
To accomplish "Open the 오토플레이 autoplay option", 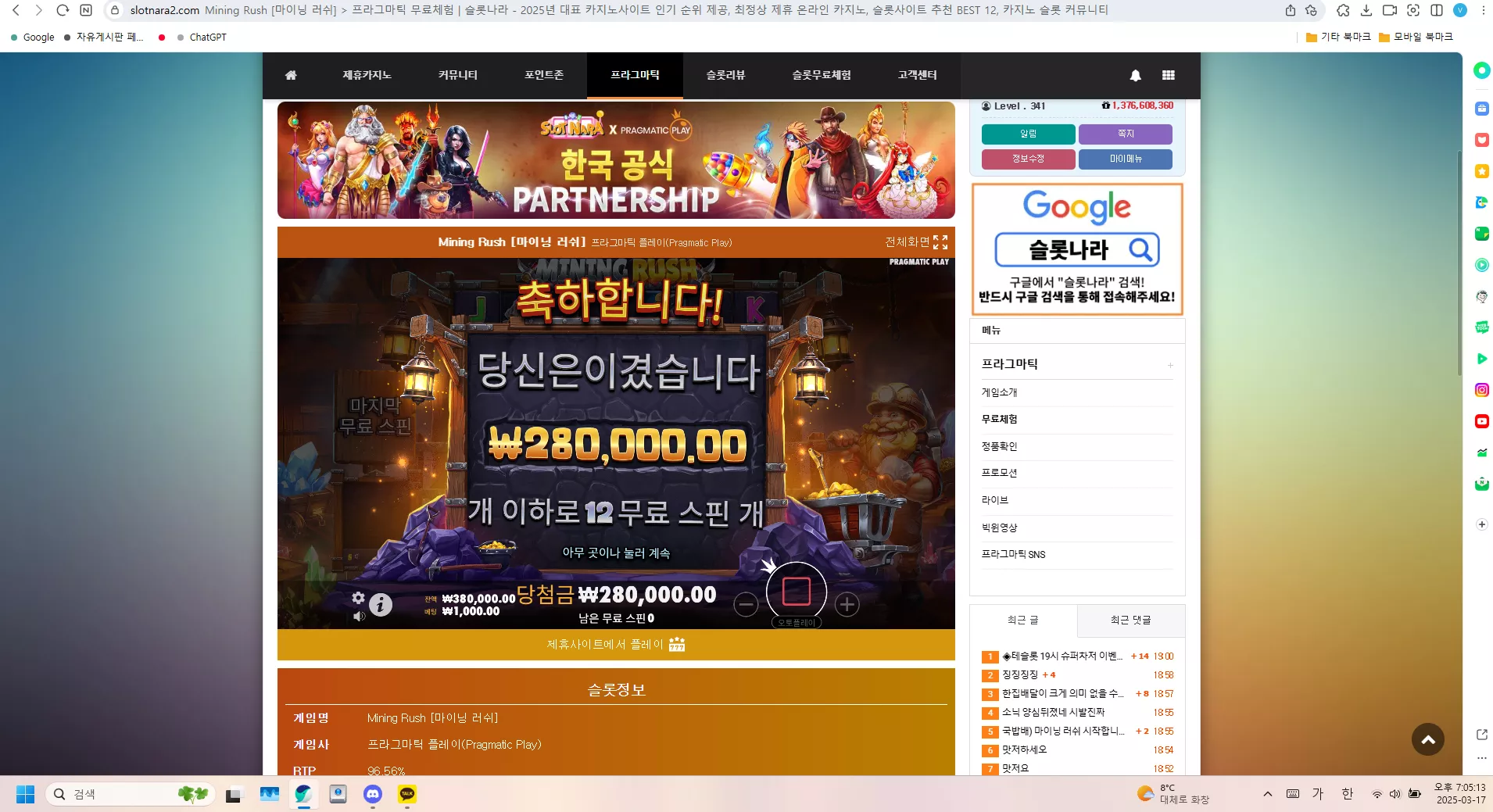I will 797,623.
